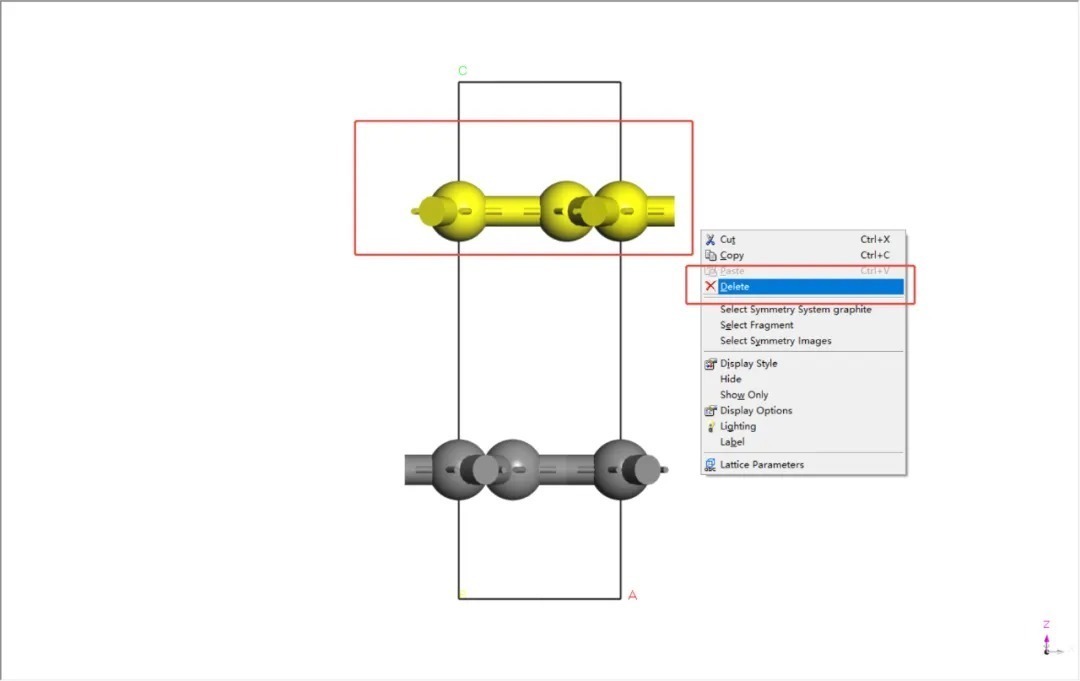Click the leftmost yellow selected atom
The image size is (1080, 681).
coord(457,210)
